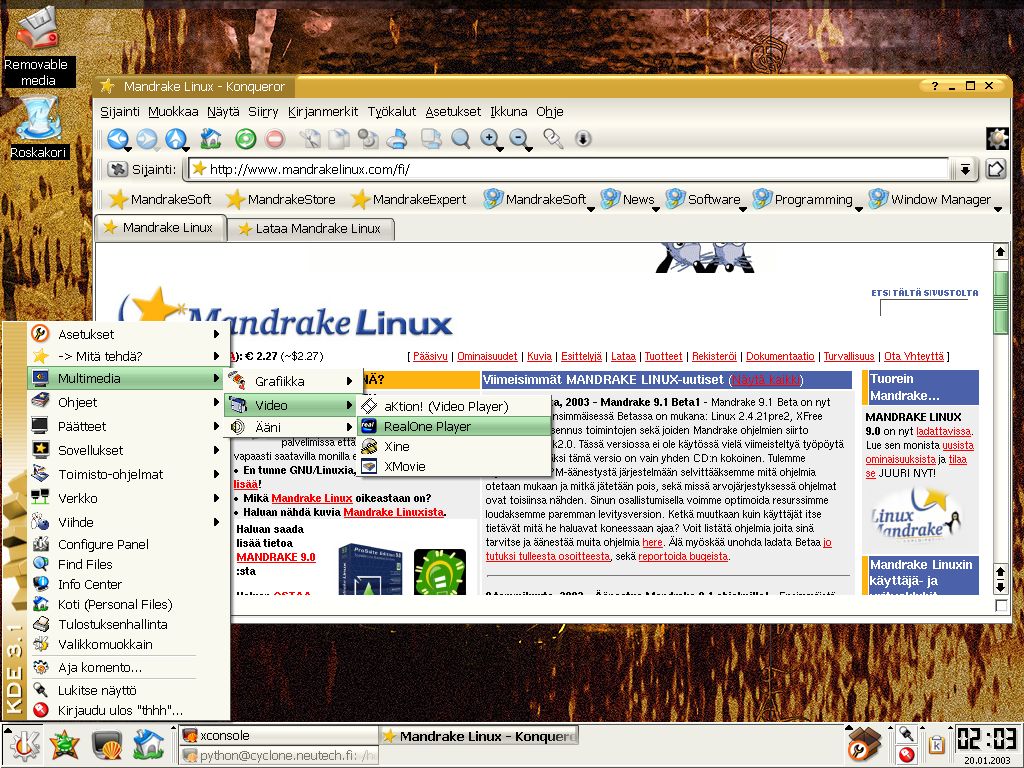Toggle the view link checkbox at bottom right

click(1000, 606)
